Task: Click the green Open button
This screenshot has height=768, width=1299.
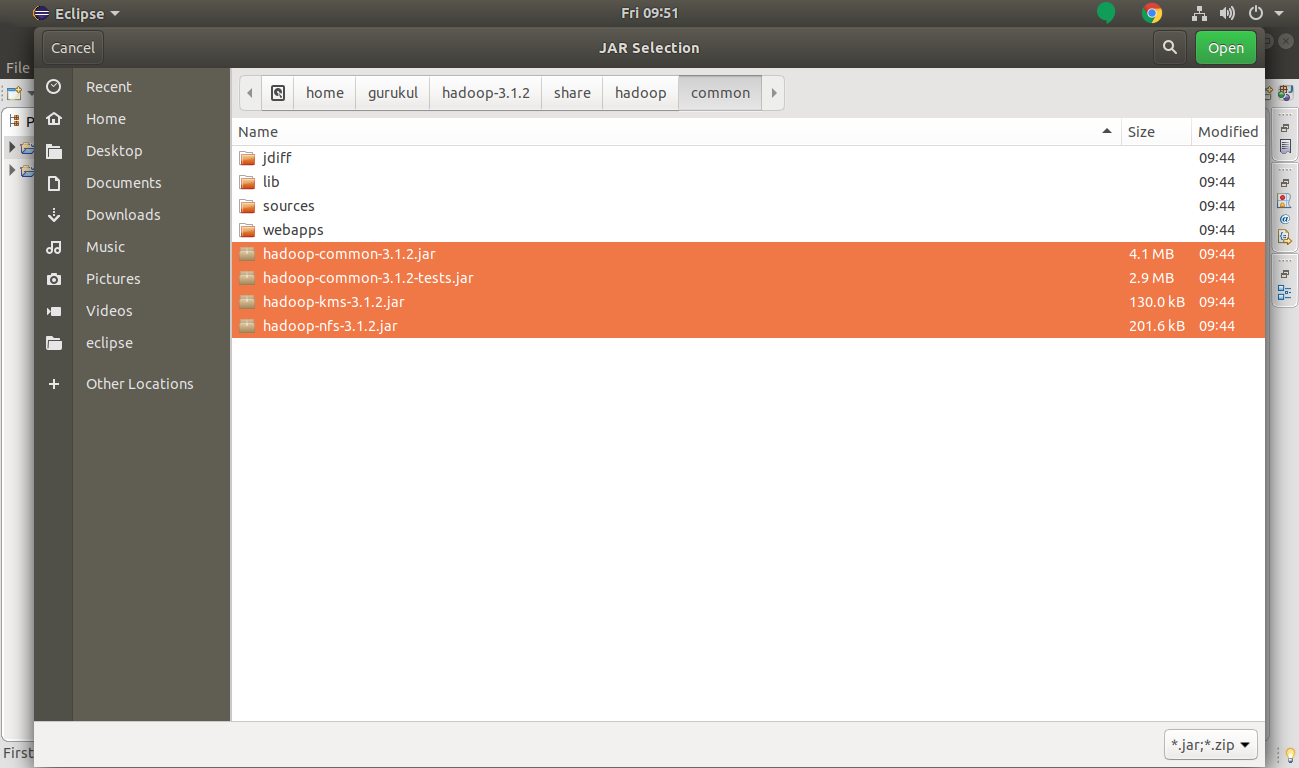Action: point(1226,48)
